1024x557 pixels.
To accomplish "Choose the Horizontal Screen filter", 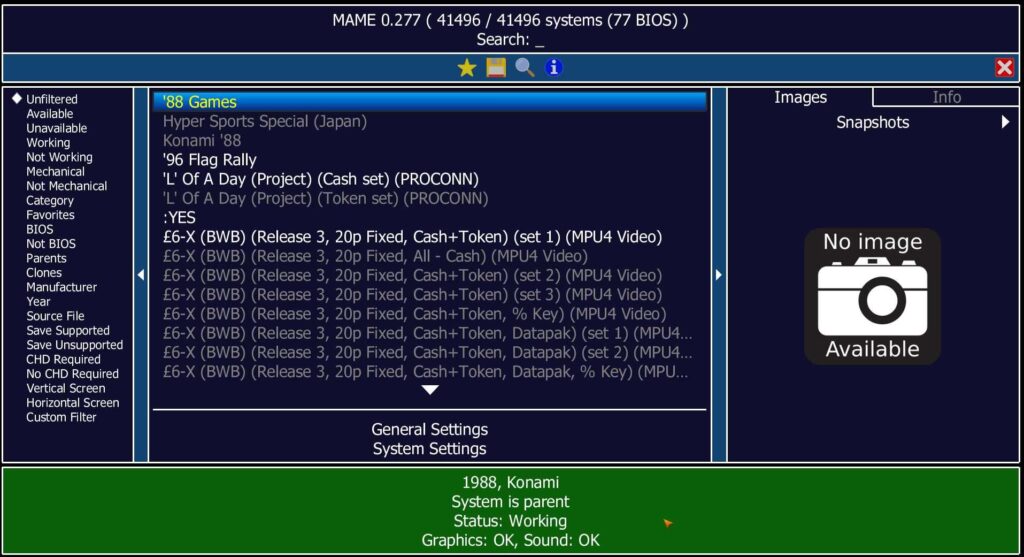I will [x=72, y=402].
